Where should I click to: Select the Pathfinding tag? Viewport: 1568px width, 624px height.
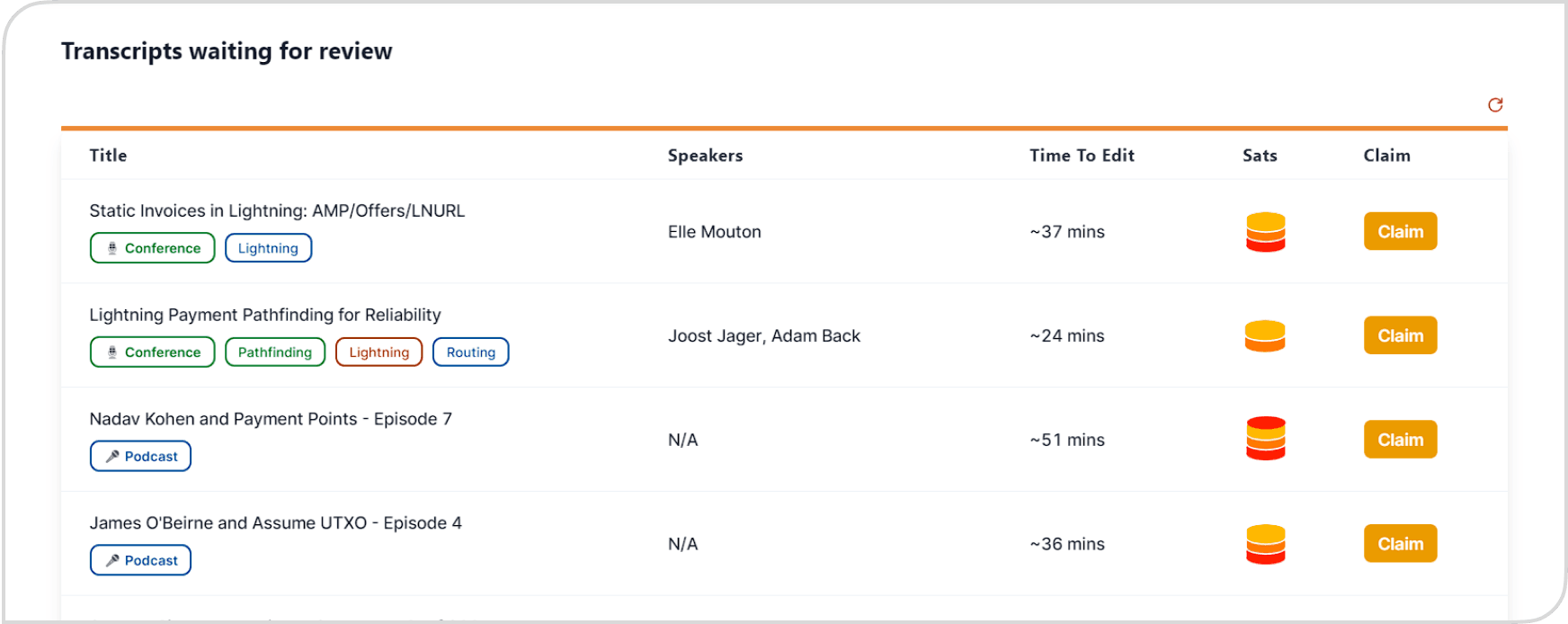tap(274, 352)
